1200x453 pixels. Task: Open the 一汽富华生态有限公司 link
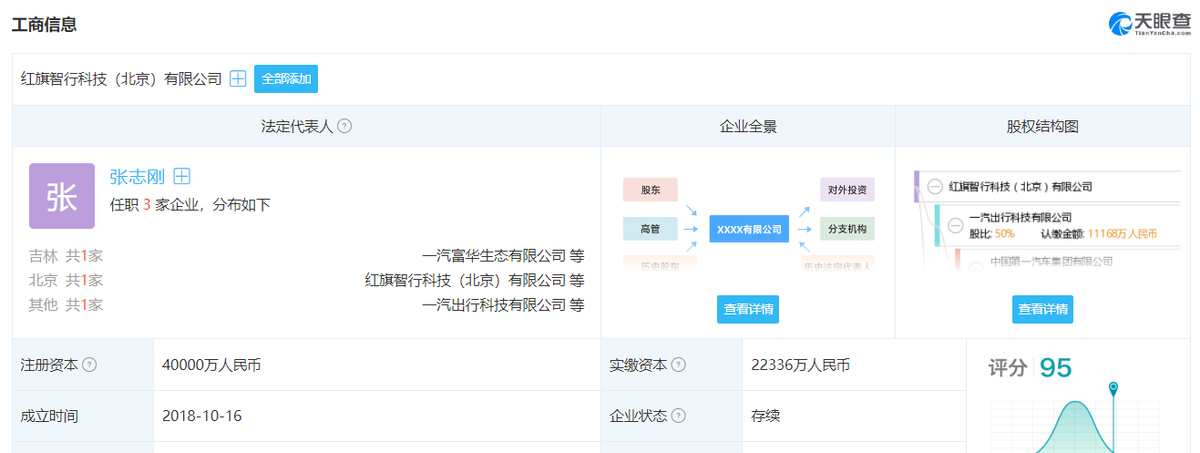(493, 255)
